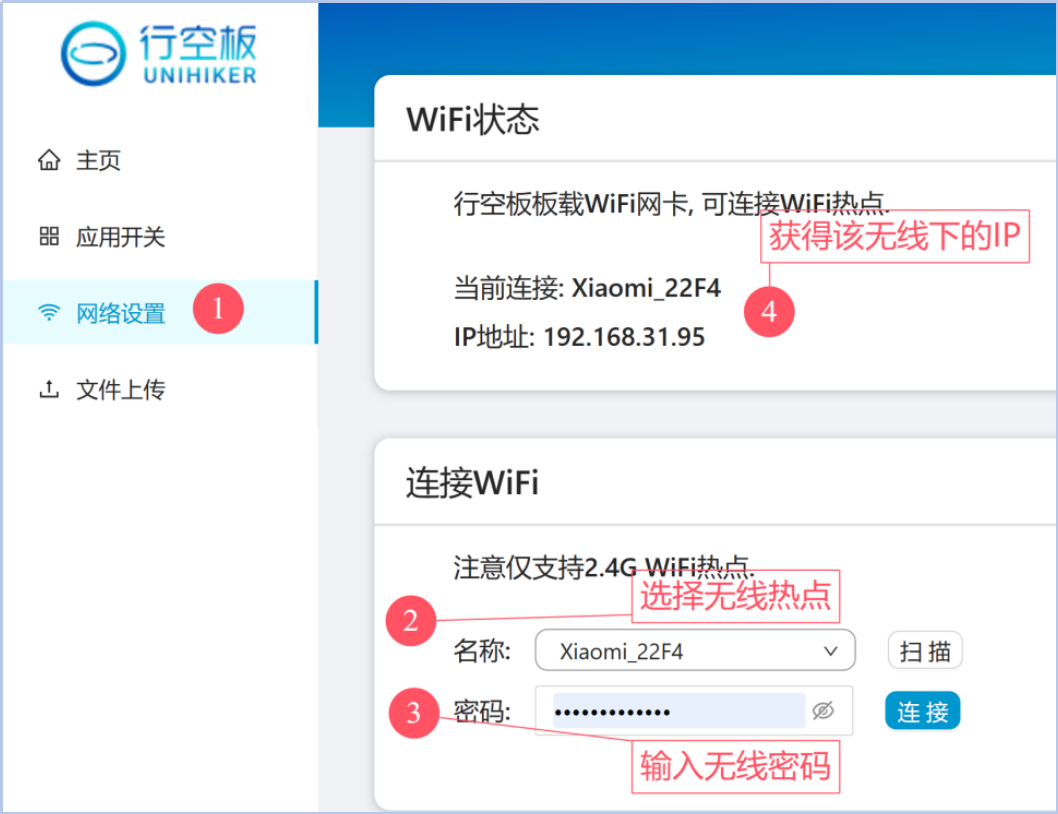This screenshot has height=814, width=1058.
Task: Click the 密码: label
Action: pyautogui.click(x=482, y=711)
